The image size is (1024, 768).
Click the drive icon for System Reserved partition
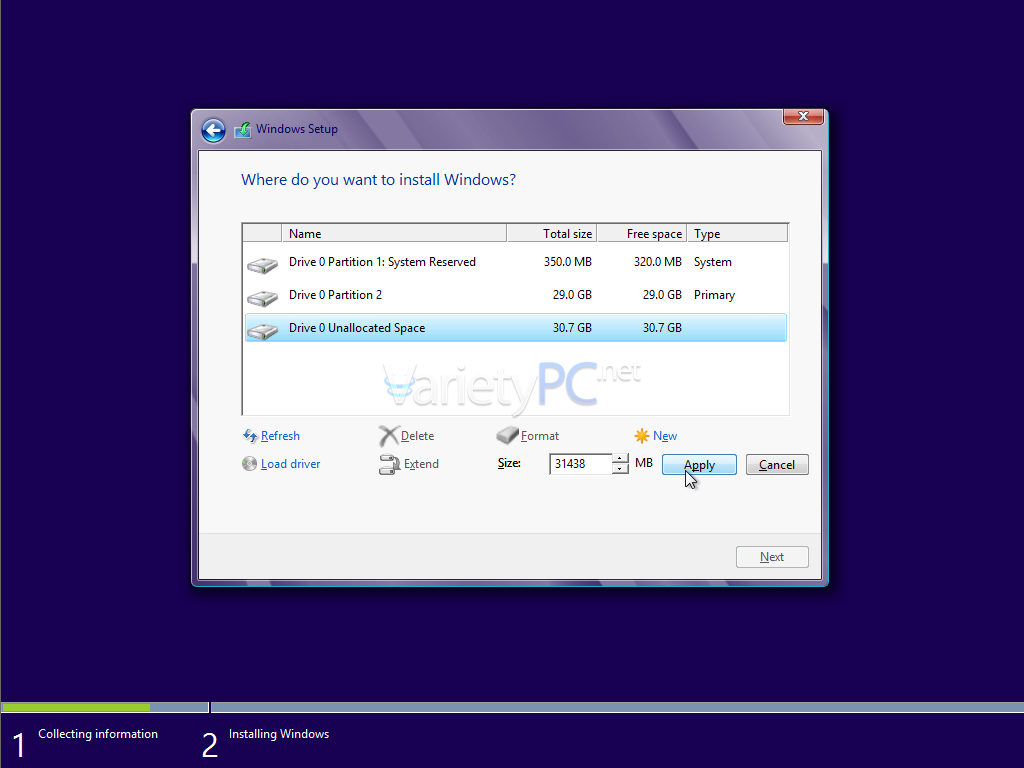click(x=263, y=264)
